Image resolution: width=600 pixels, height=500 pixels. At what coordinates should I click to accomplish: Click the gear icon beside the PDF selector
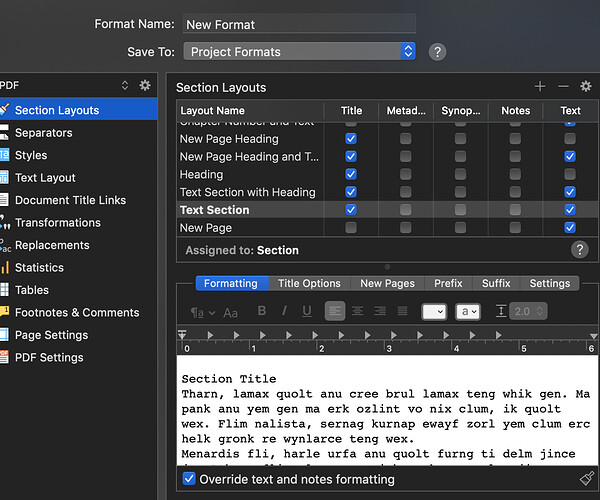click(145, 85)
